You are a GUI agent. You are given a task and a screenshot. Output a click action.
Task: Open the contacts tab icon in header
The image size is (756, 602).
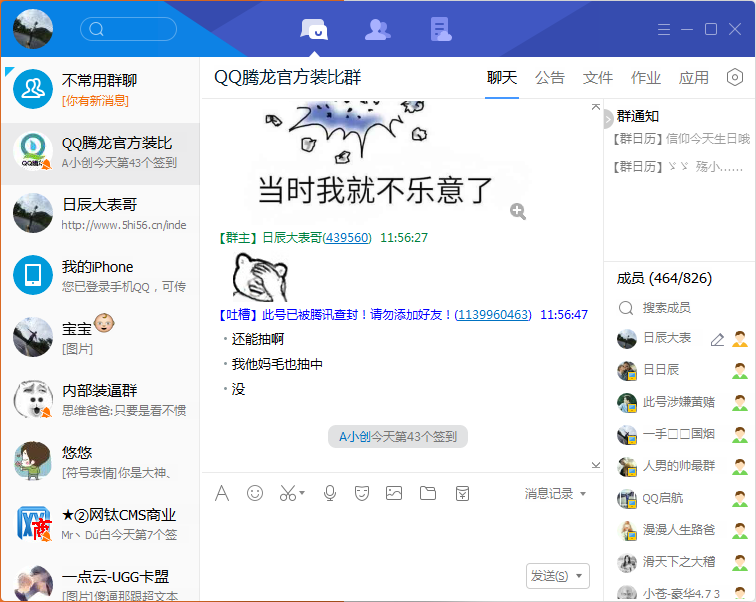pos(377,30)
